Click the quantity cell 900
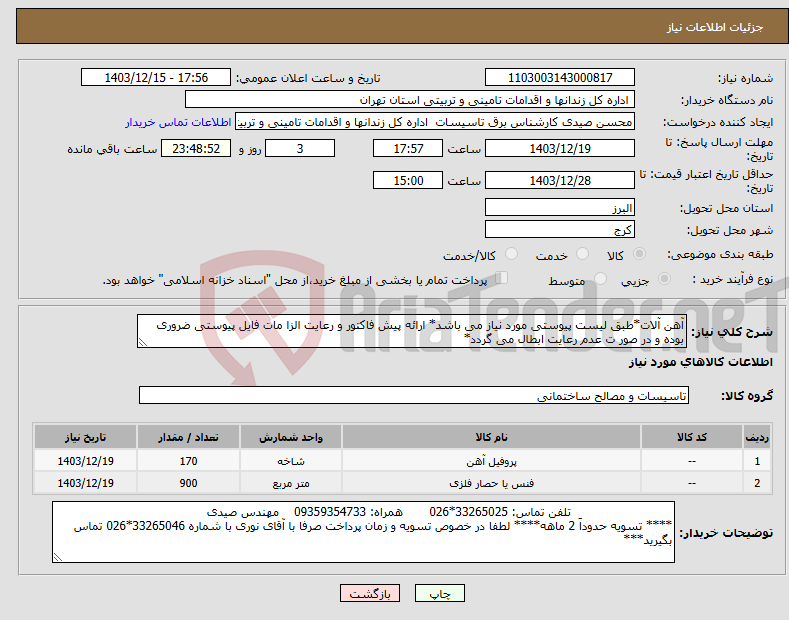789x620 pixels. (x=188, y=483)
